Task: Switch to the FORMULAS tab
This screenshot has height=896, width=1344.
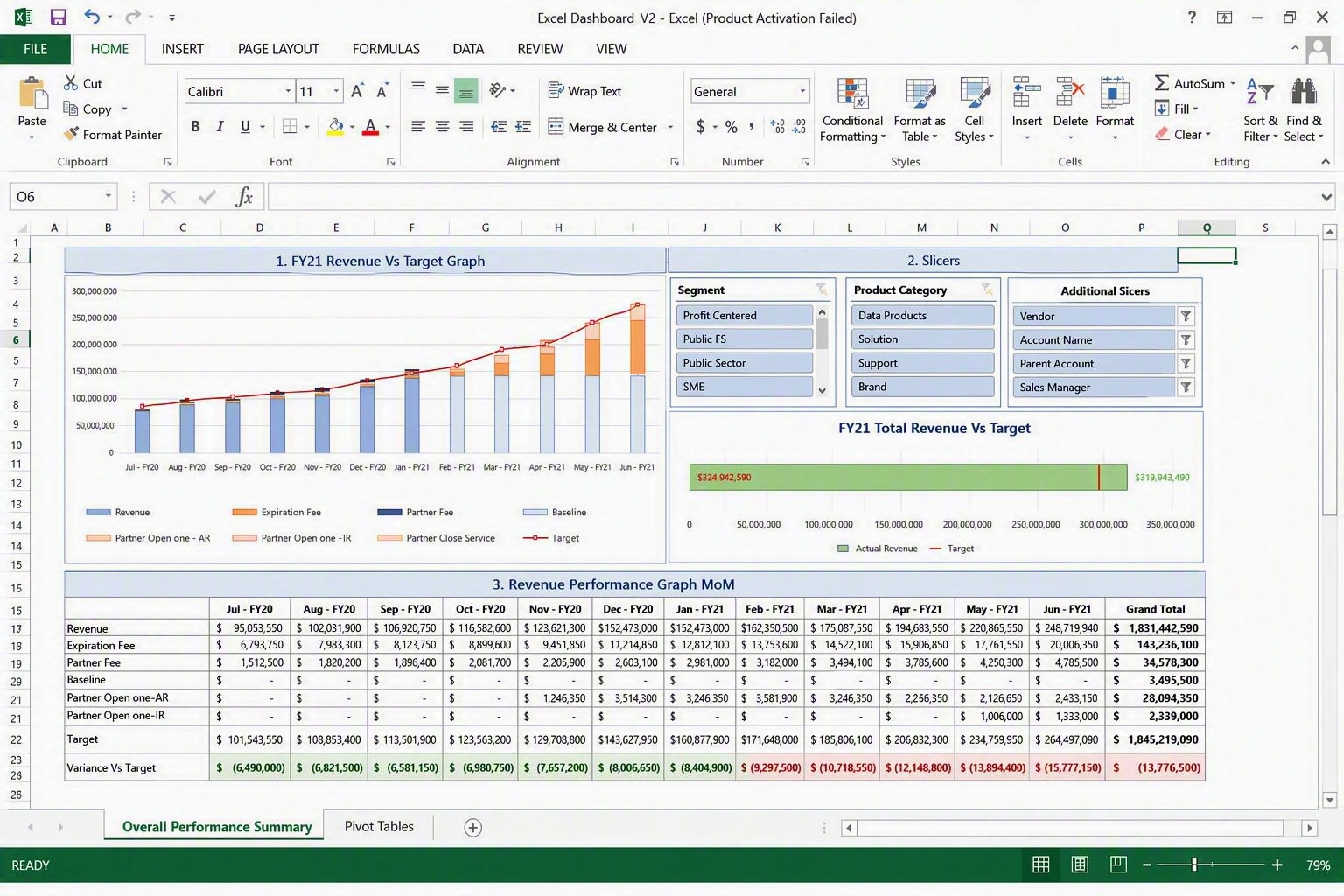Action: [x=386, y=49]
